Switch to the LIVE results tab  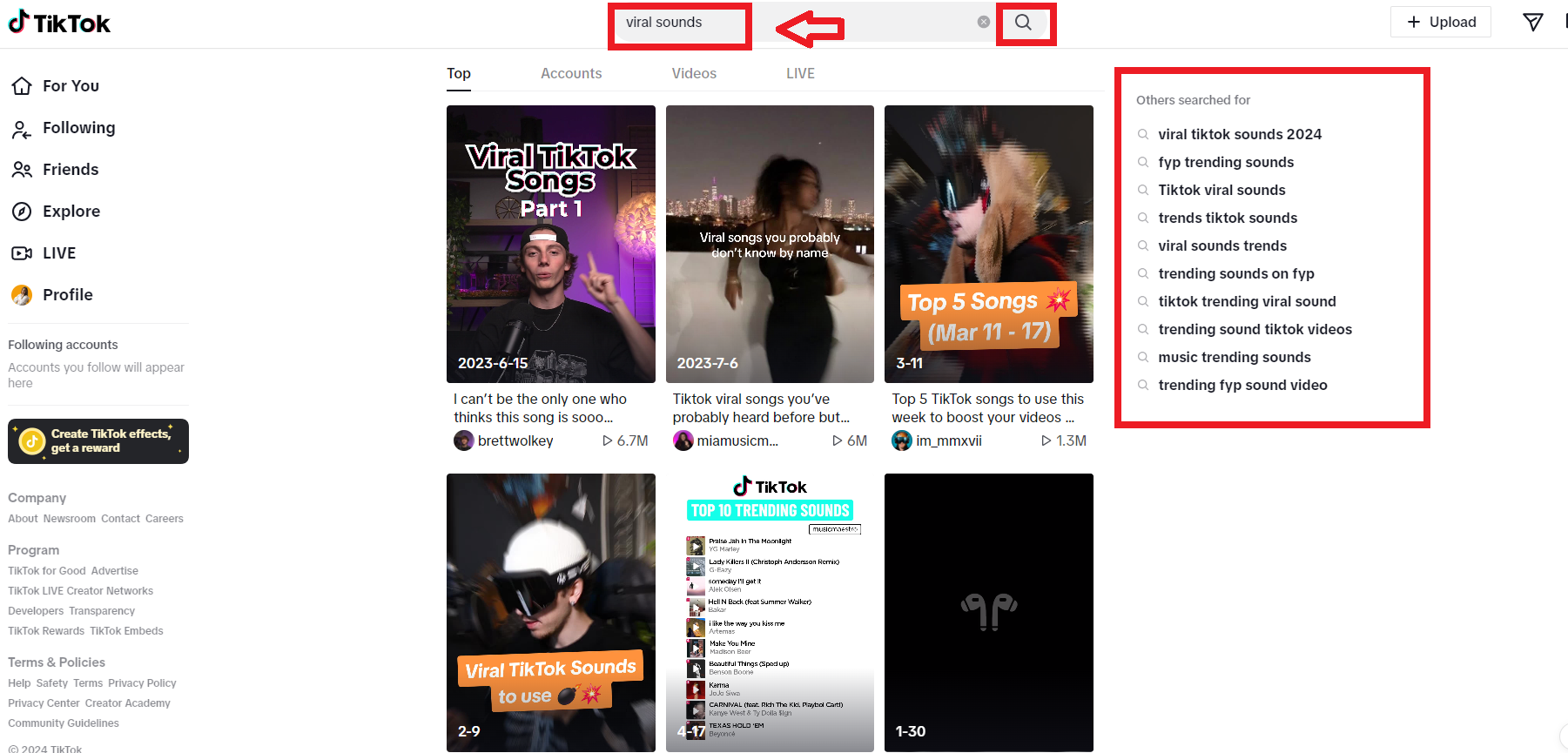(x=800, y=74)
